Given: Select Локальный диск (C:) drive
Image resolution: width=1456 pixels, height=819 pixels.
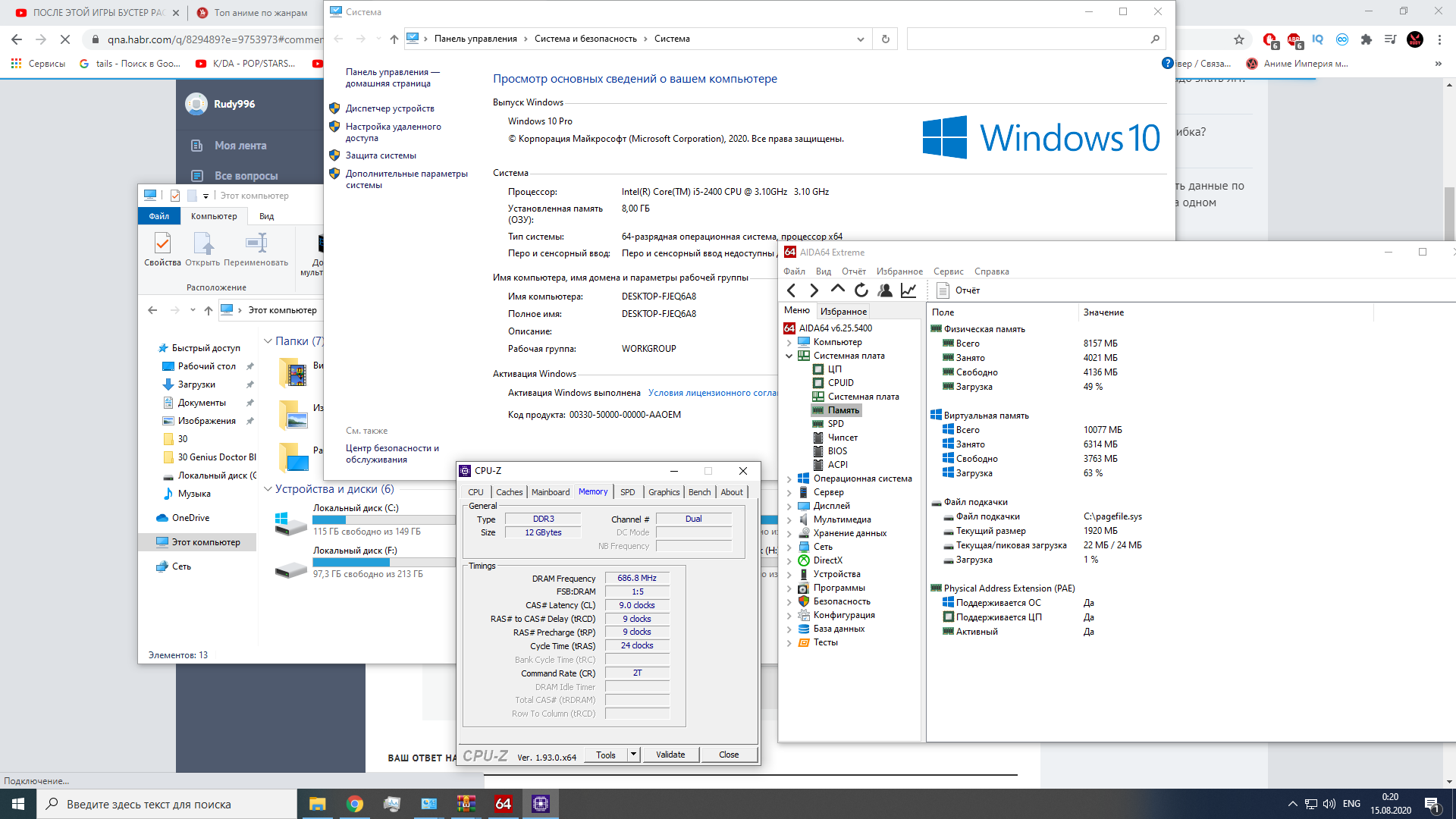Looking at the screenshot, I should point(364,520).
